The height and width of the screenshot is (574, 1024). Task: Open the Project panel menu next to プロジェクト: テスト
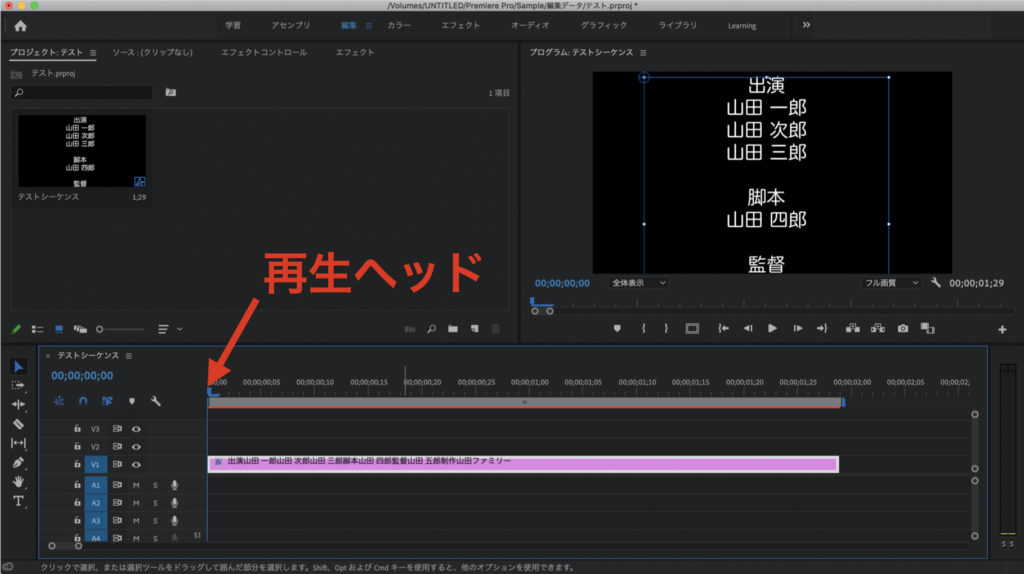coord(93,53)
